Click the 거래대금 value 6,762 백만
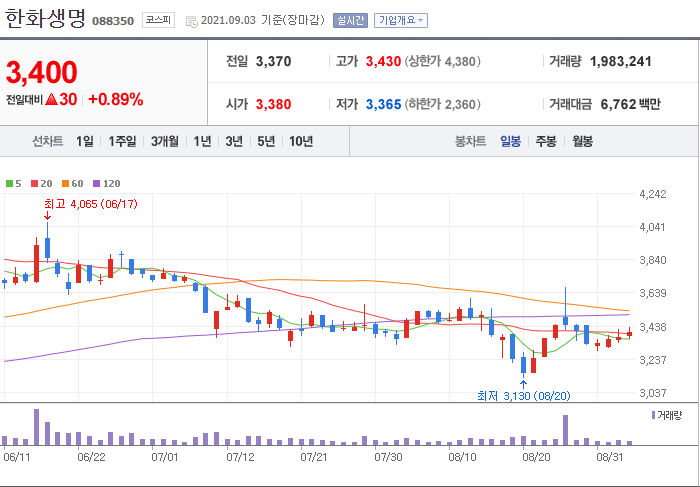The width and height of the screenshot is (700, 487). (x=630, y=104)
